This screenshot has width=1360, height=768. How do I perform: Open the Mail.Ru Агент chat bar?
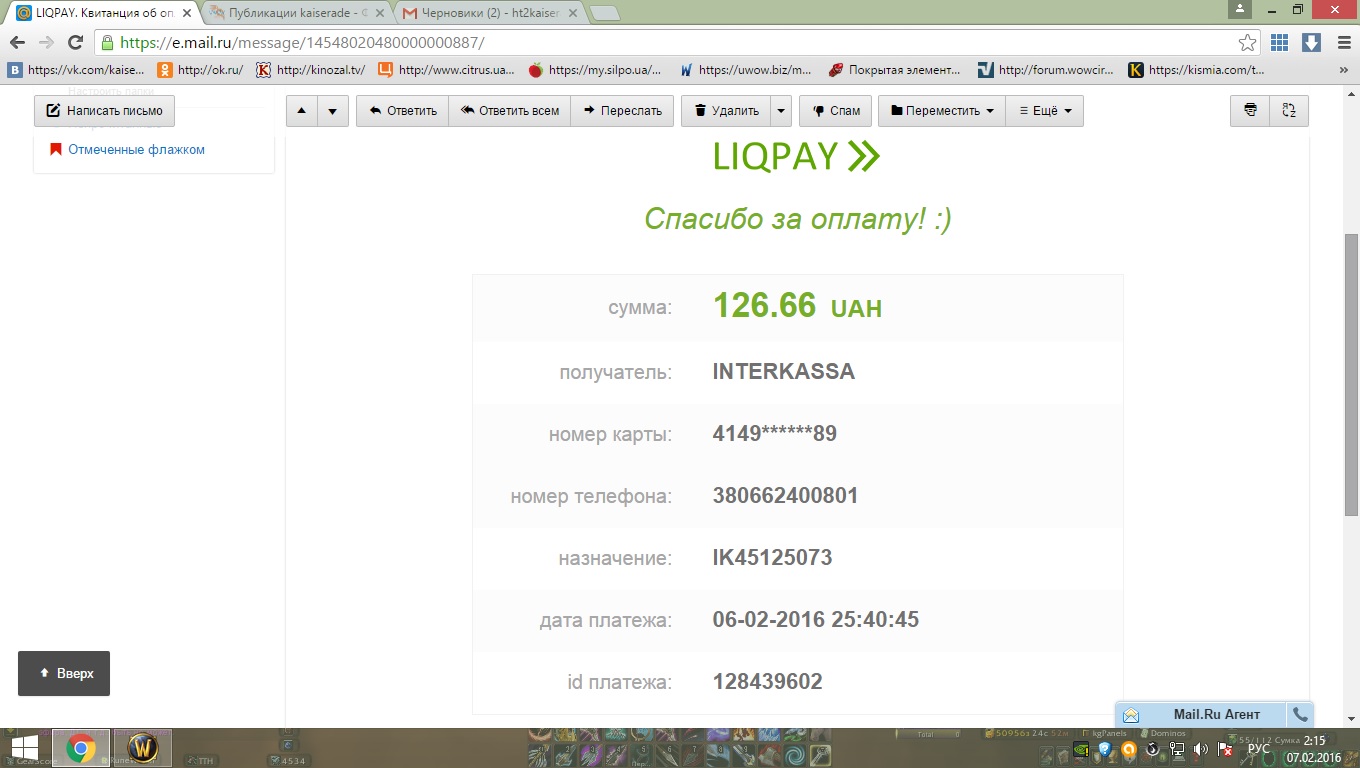[1215, 715]
